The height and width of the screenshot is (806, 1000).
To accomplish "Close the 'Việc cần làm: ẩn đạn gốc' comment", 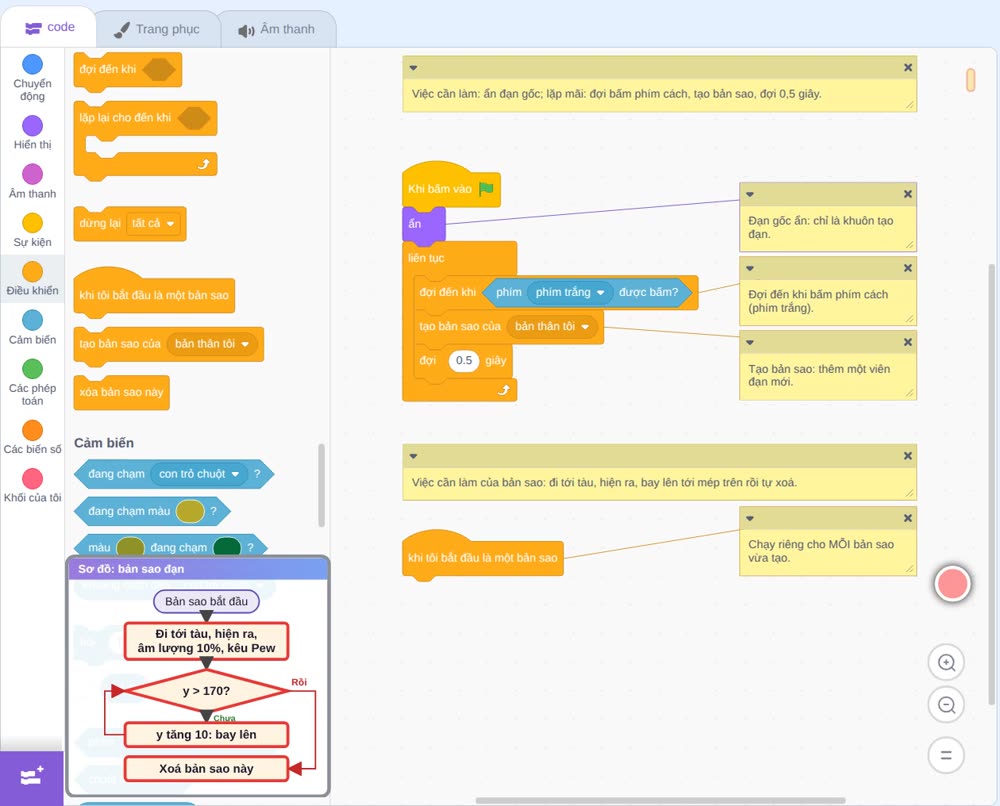I will click(x=908, y=68).
